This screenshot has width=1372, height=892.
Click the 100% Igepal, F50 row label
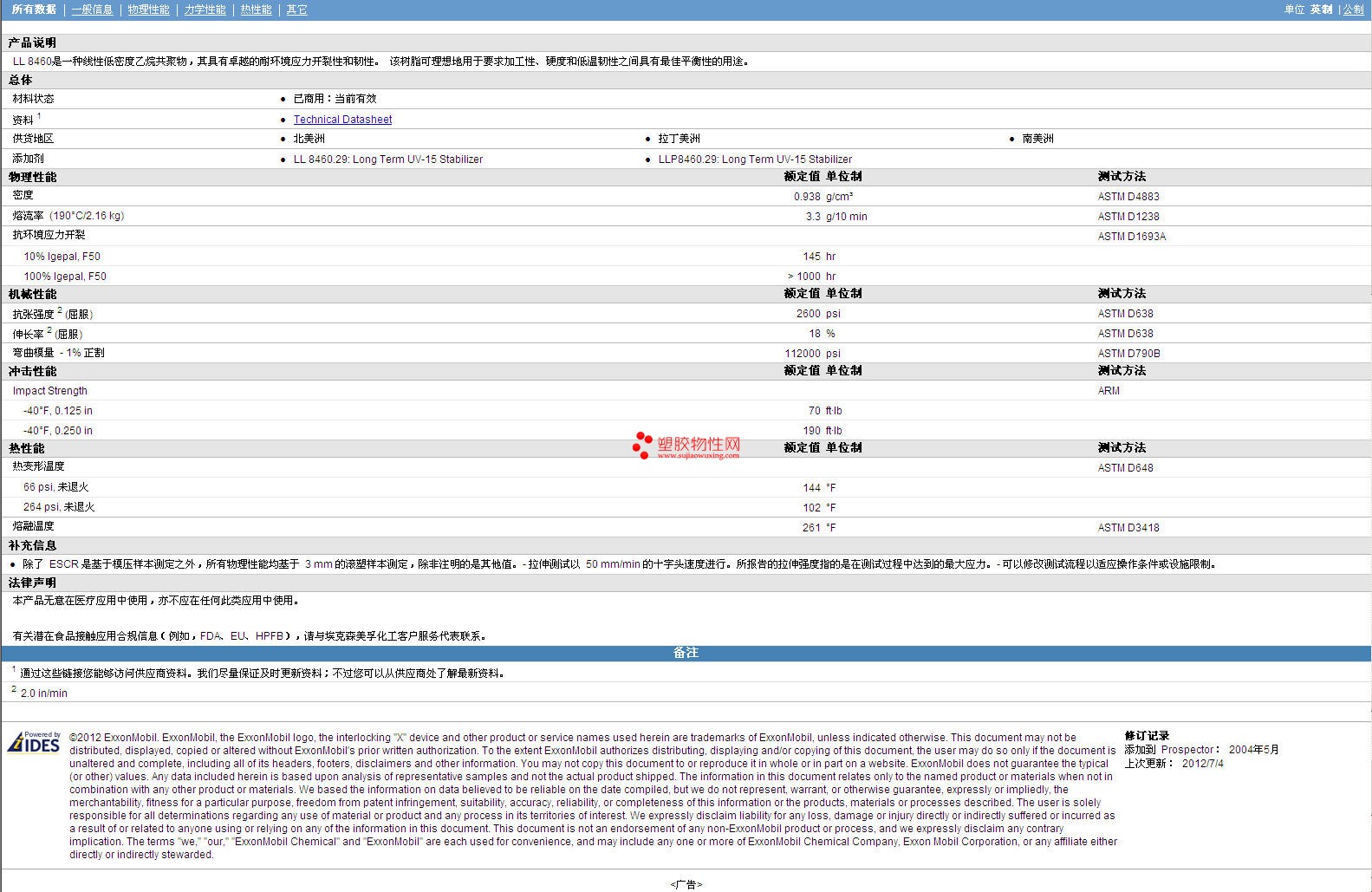point(65,277)
